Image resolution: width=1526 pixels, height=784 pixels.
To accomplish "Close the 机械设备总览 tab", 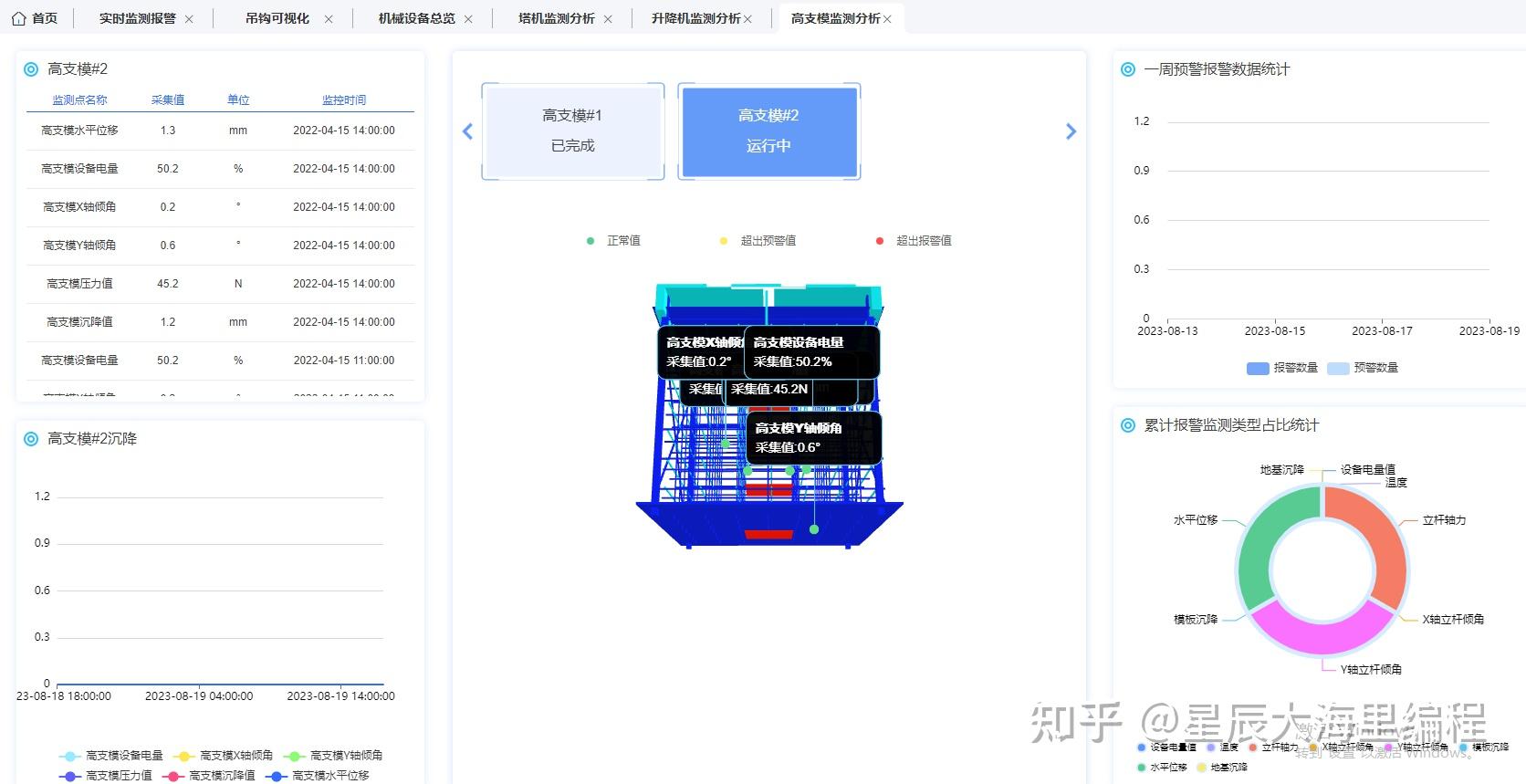I will (468, 19).
